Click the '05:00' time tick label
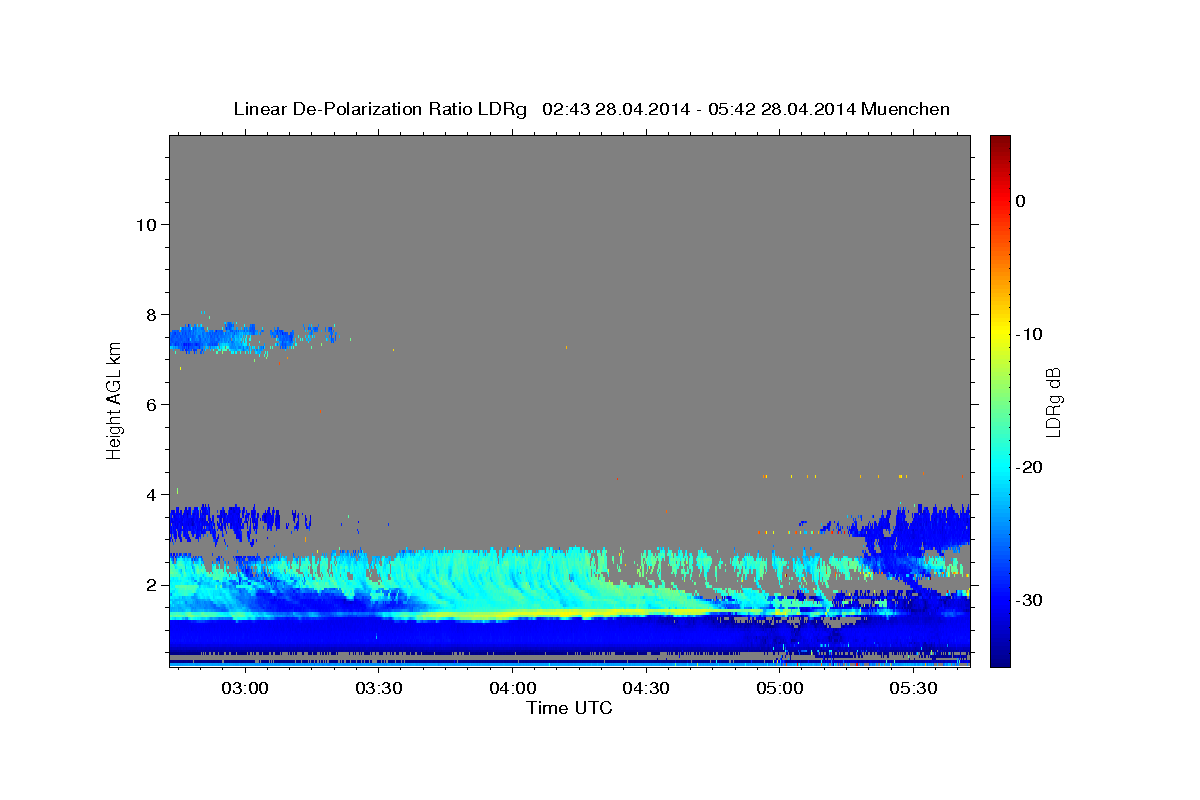The image size is (1200, 800). [x=779, y=689]
